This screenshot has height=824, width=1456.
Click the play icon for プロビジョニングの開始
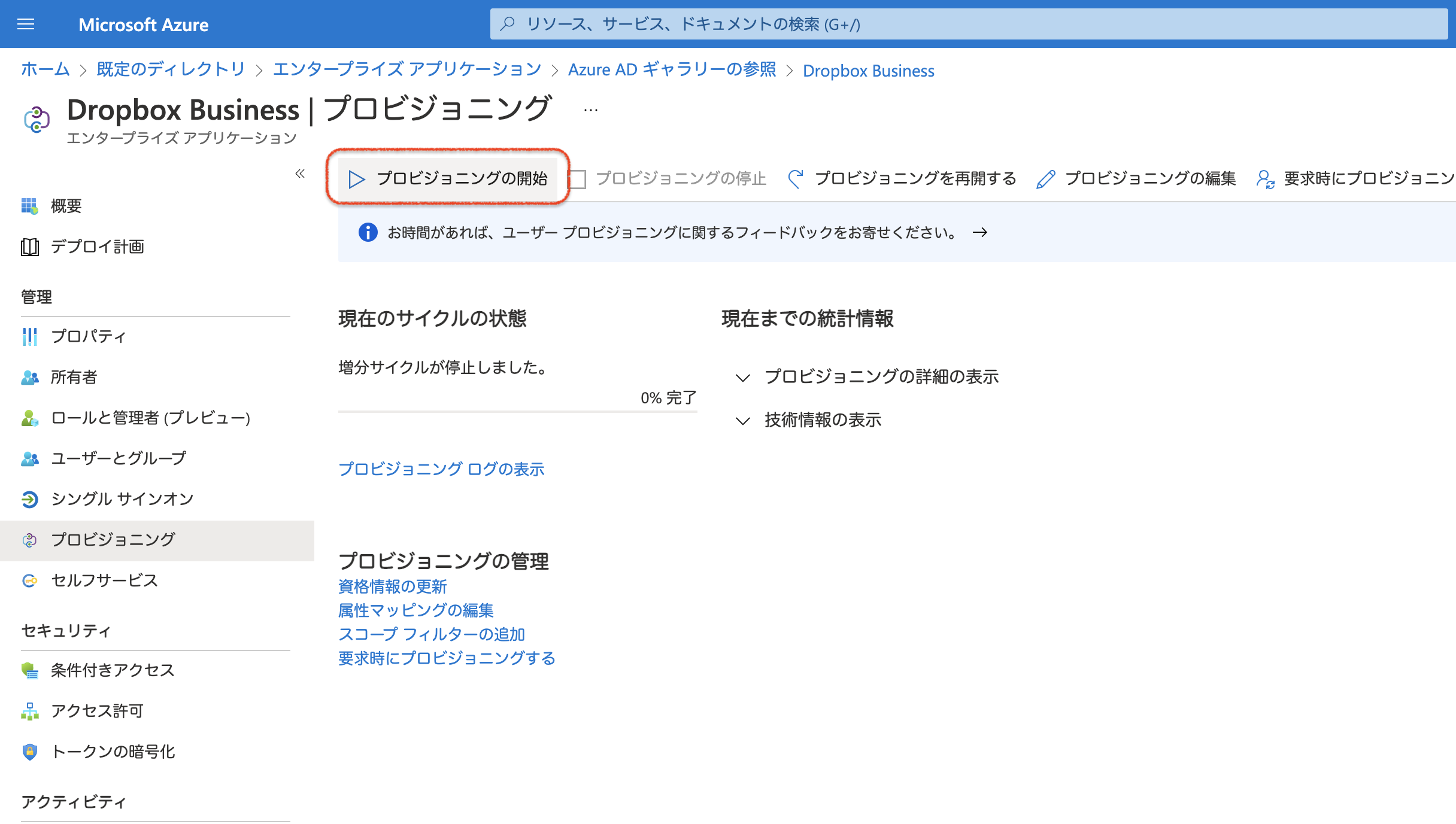point(357,179)
